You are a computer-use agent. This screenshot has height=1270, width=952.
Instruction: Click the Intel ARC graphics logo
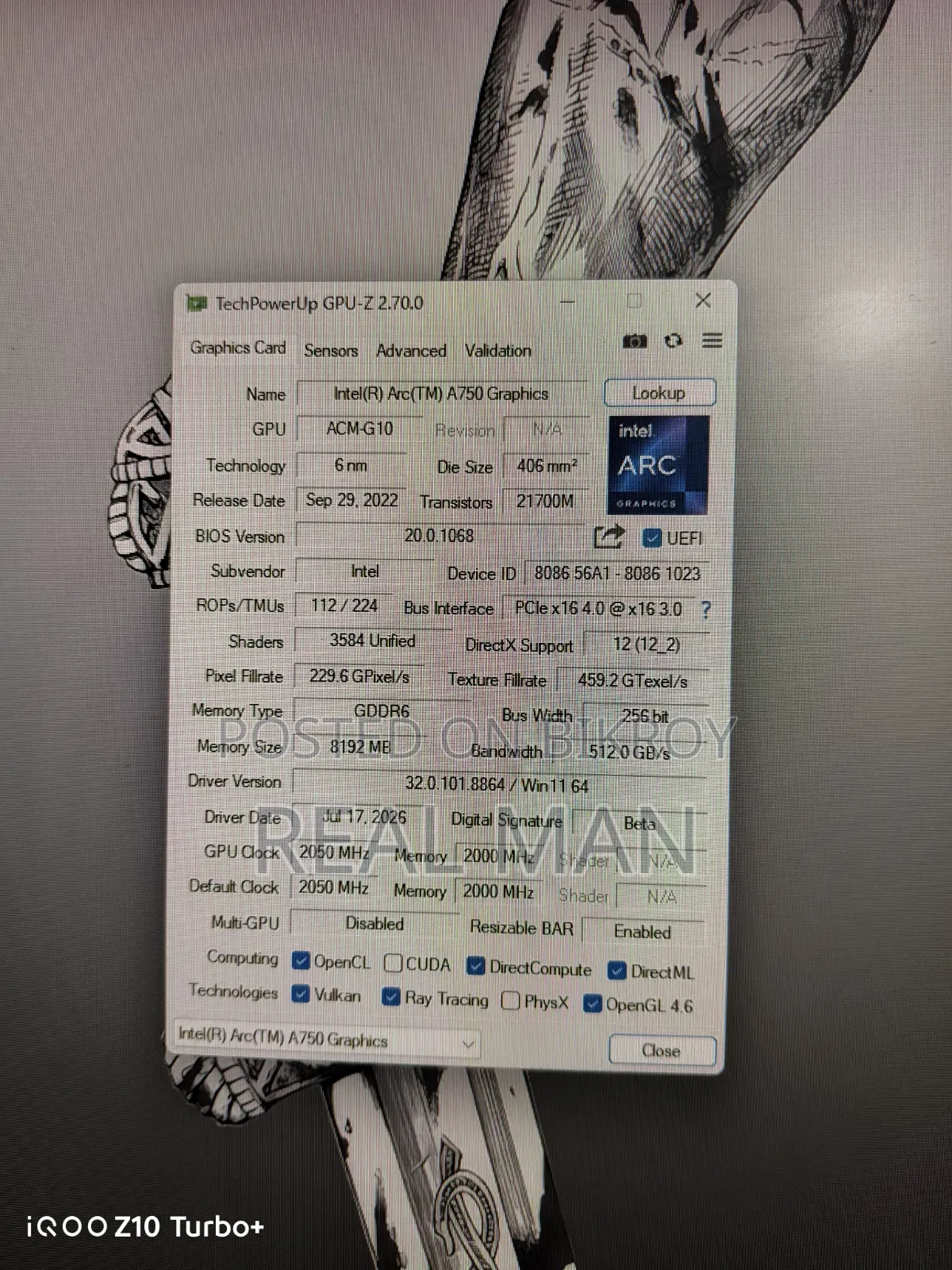[x=658, y=465]
